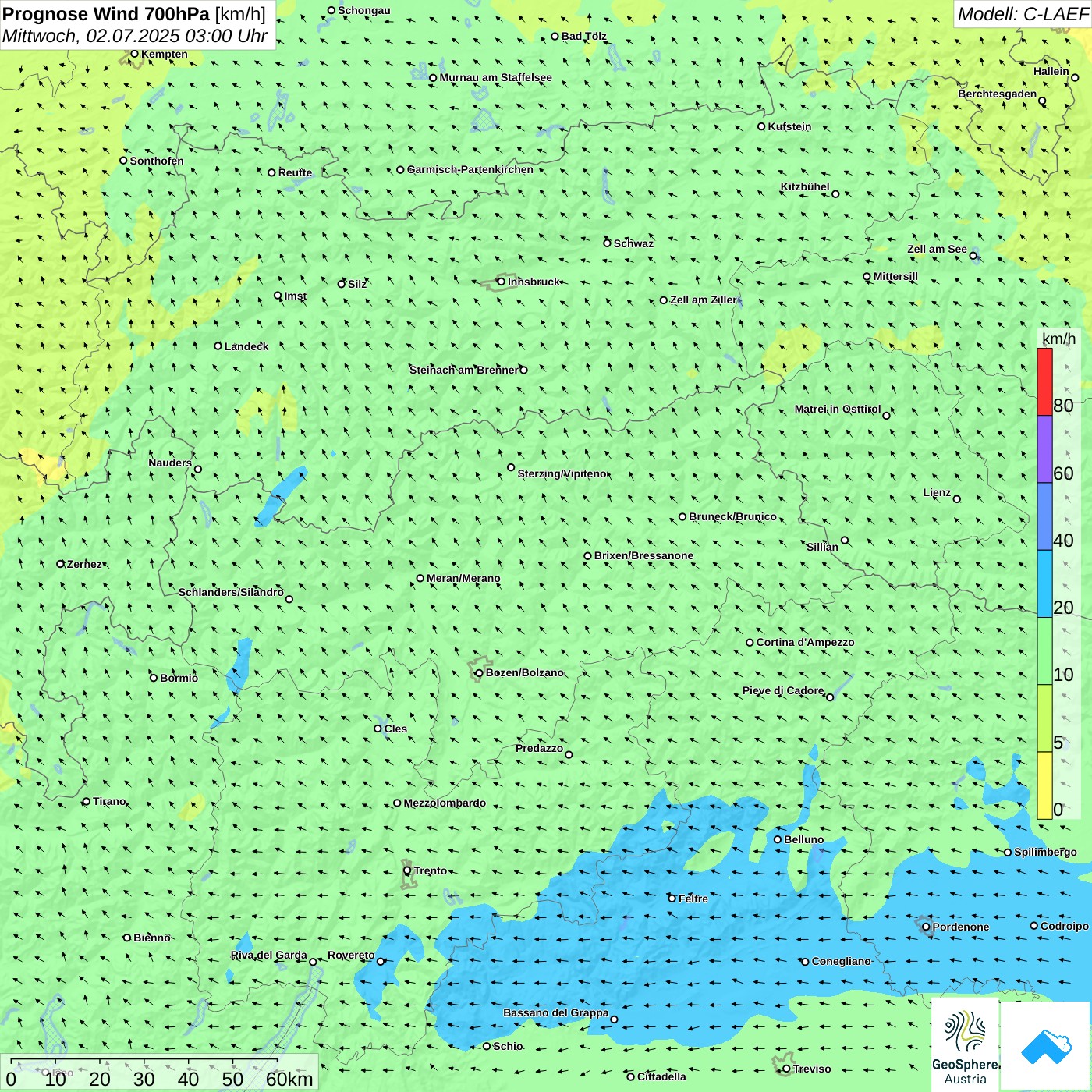The width and height of the screenshot is (1092, 1092).
Task: Click the Kitzbühel city label
Action: coord(805,186)
